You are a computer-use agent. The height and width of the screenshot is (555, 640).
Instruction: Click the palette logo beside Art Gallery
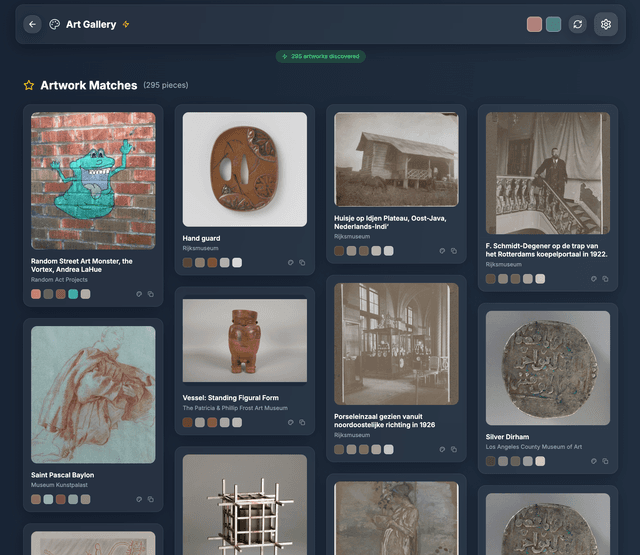[54, 24]
